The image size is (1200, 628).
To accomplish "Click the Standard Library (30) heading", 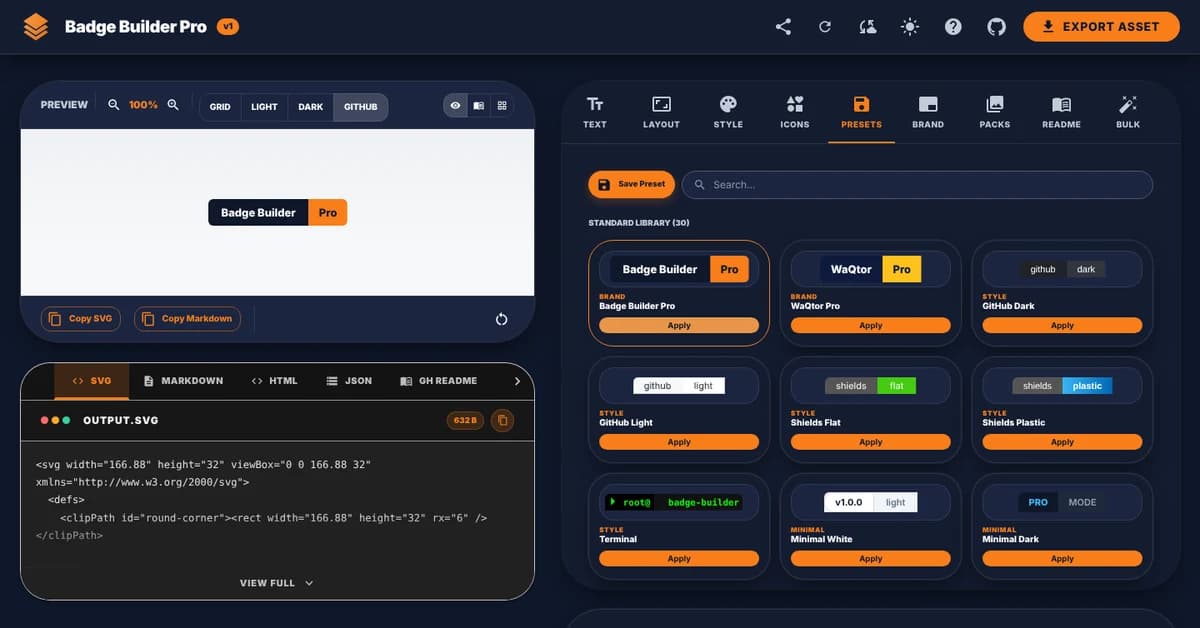I will pos(638,223).
